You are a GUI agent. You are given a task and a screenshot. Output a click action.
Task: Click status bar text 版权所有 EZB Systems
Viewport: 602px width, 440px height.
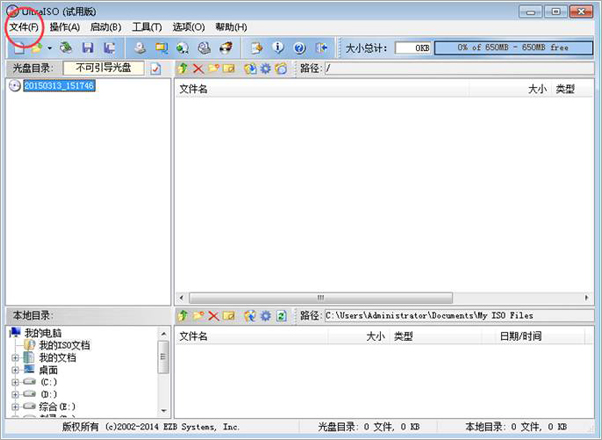151,427
